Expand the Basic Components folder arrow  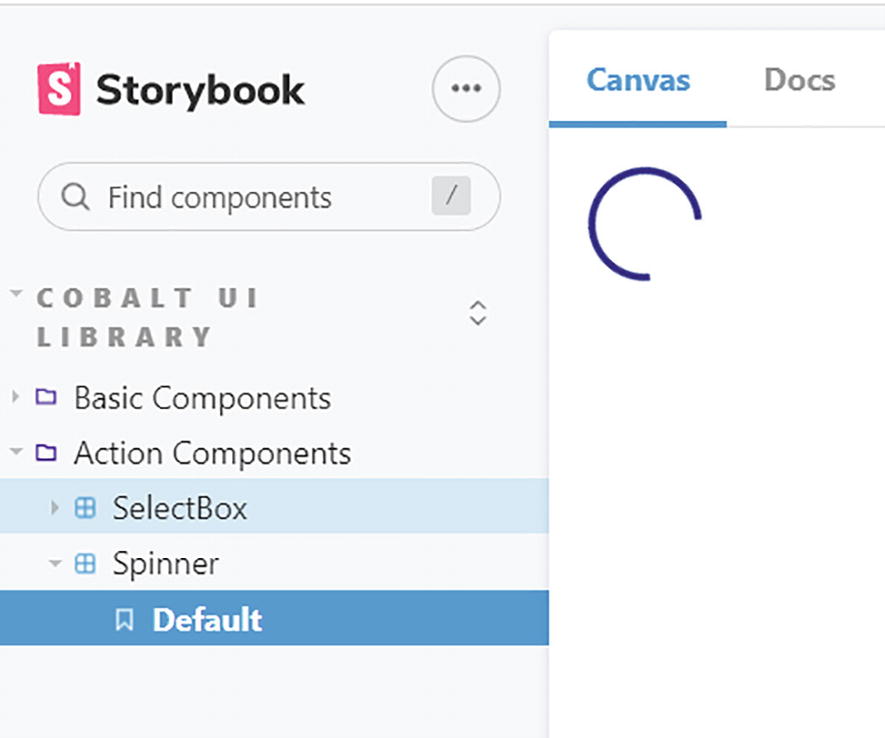coord(16,398)
